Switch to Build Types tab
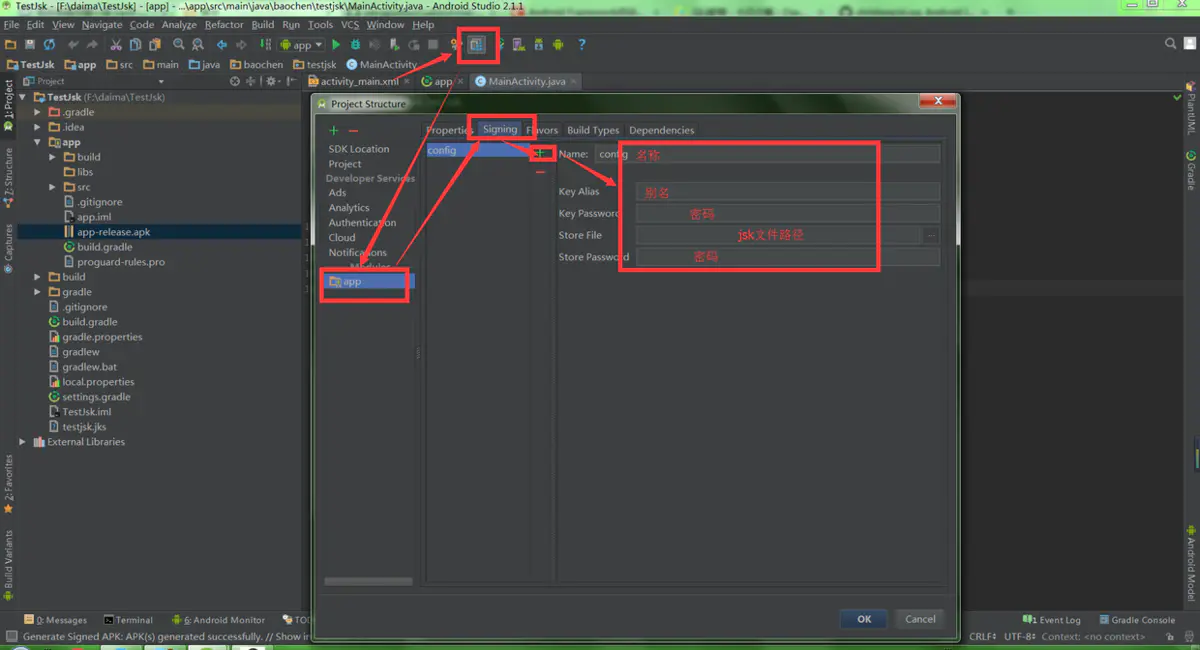This screenshot has width=1200, height=650. click(593, 130)
